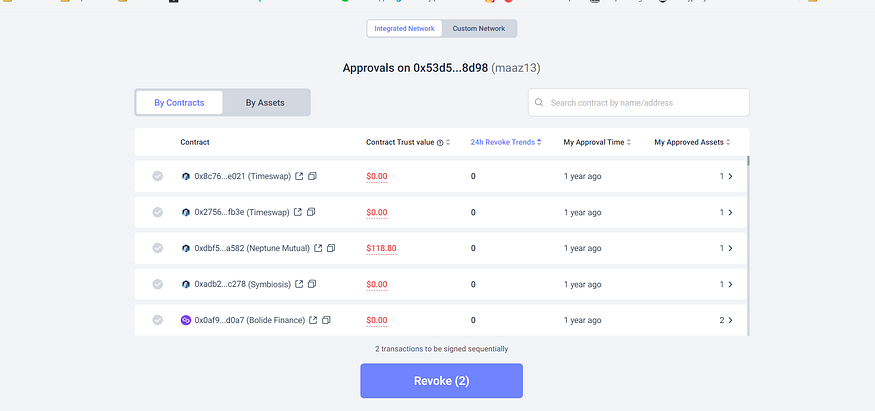Open external link icon for Neptune Mutual
Screen dimensions: 875x411
[318, 248]
